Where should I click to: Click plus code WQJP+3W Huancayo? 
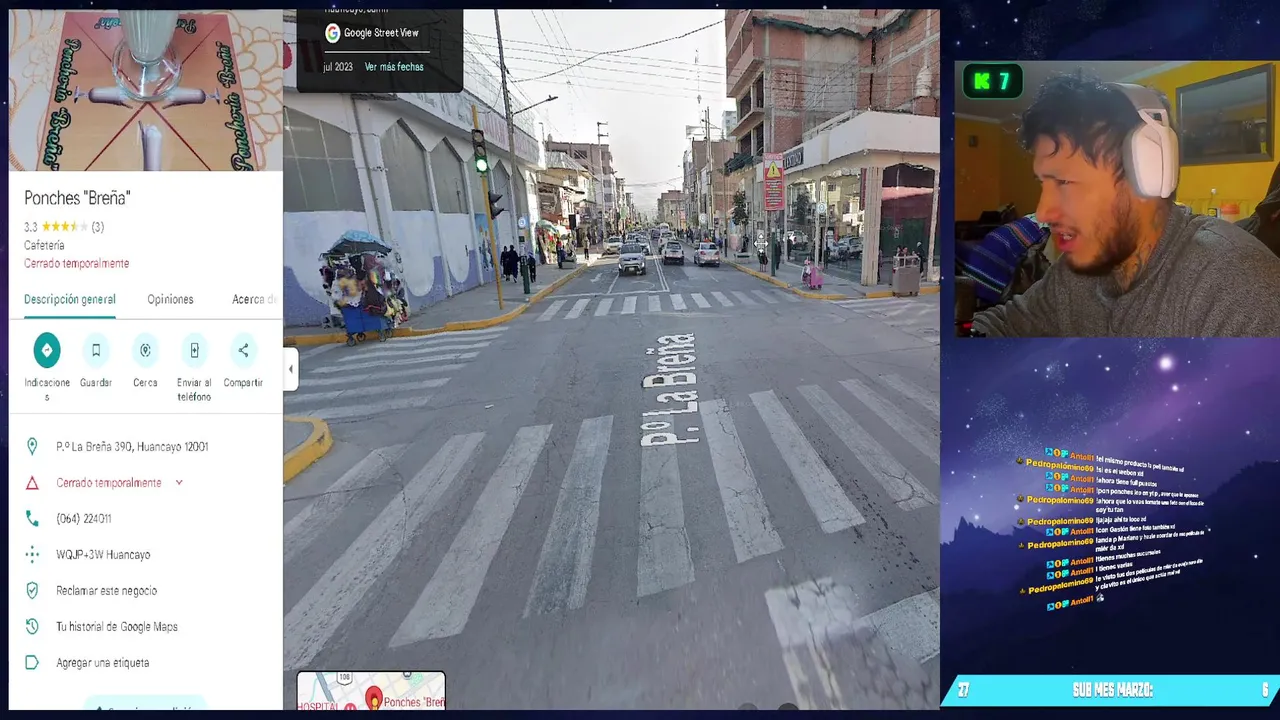[103, 555]
